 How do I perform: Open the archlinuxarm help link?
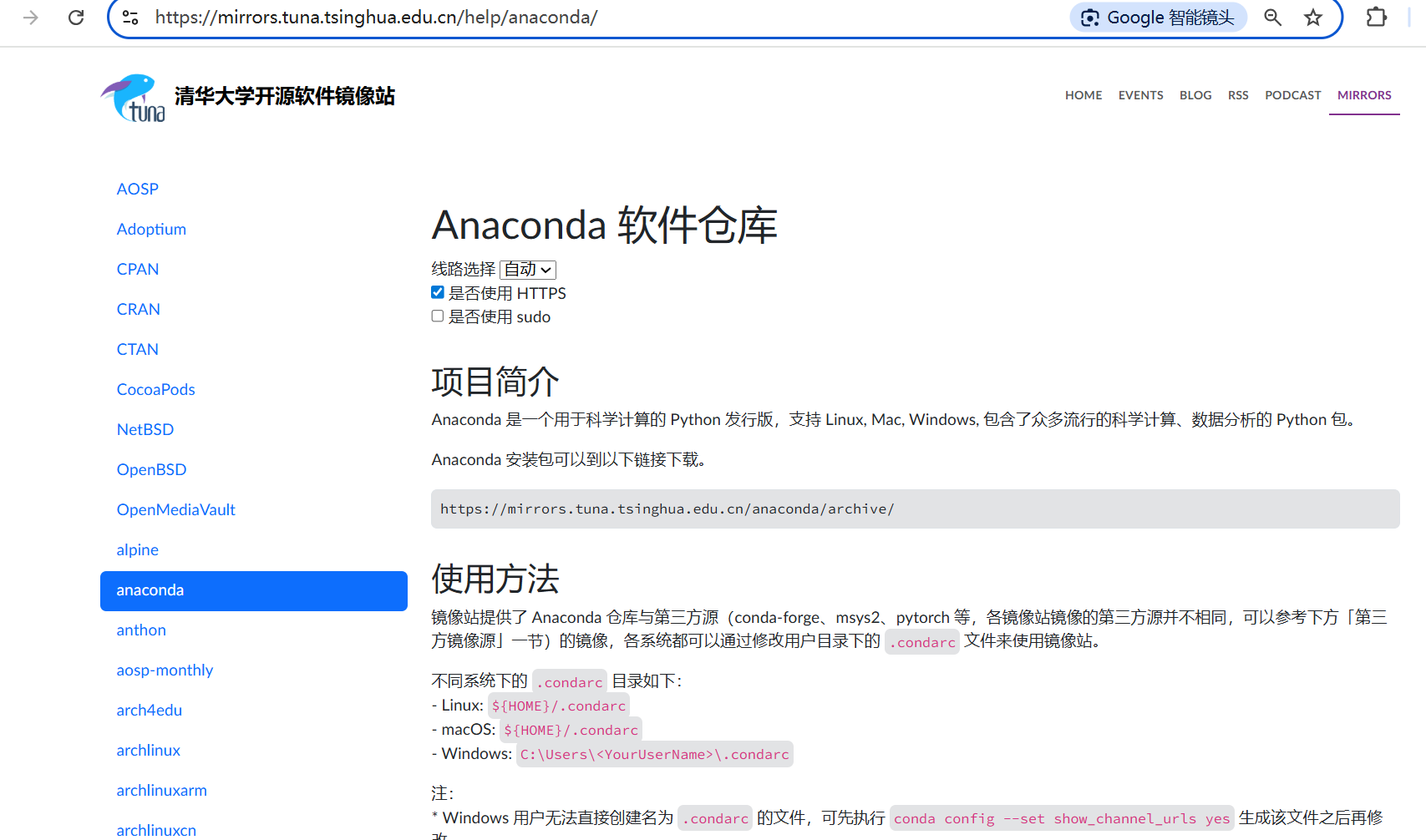point(162,790)
